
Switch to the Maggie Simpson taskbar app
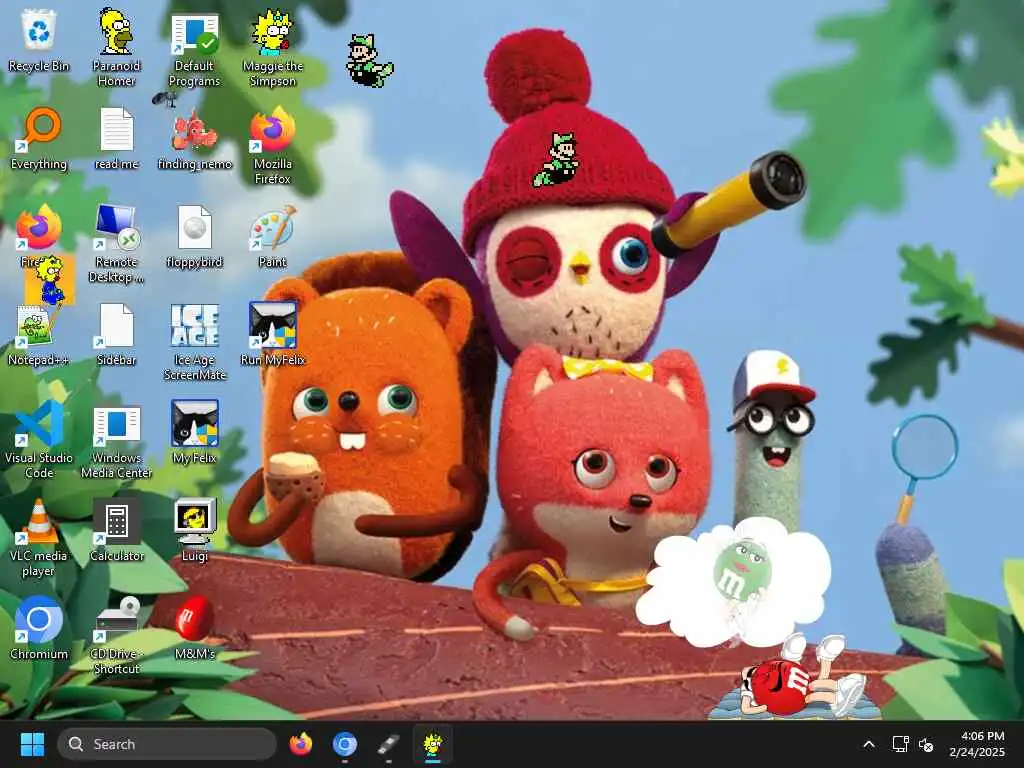pyautogui.click(x=432, y=745)
